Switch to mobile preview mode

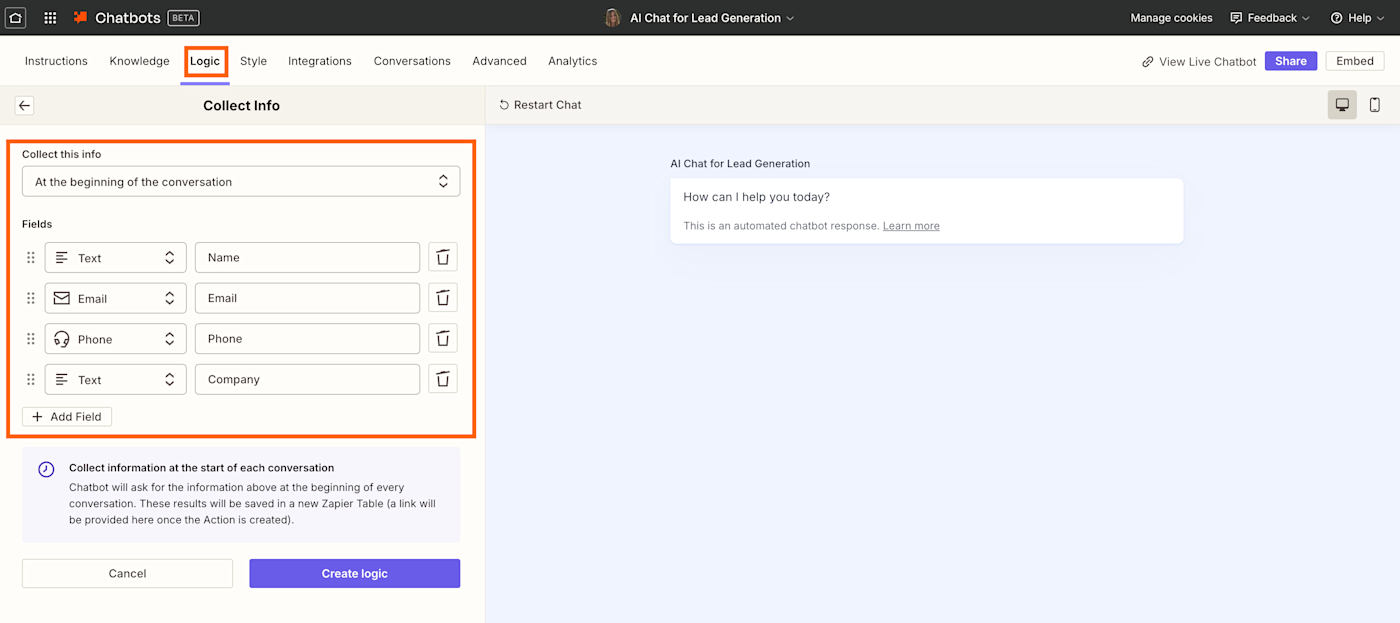1375,105
